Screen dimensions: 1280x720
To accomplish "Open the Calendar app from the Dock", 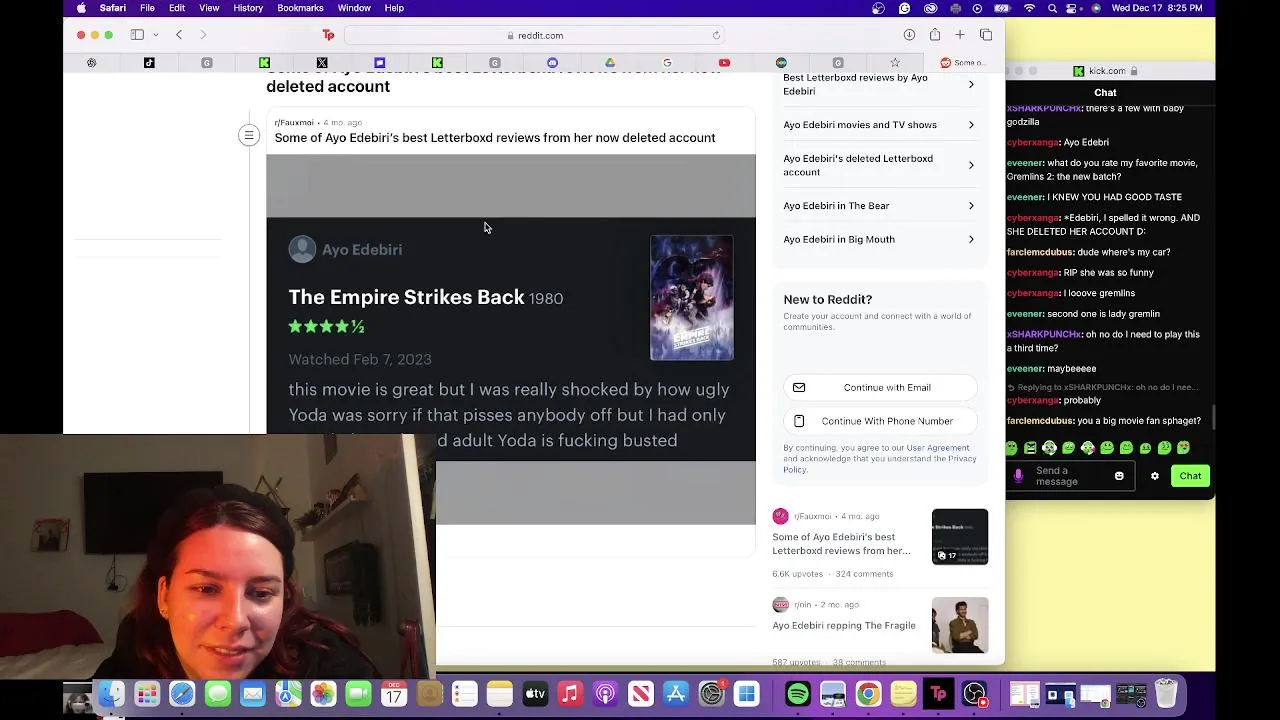I will (x=394, y=694).
